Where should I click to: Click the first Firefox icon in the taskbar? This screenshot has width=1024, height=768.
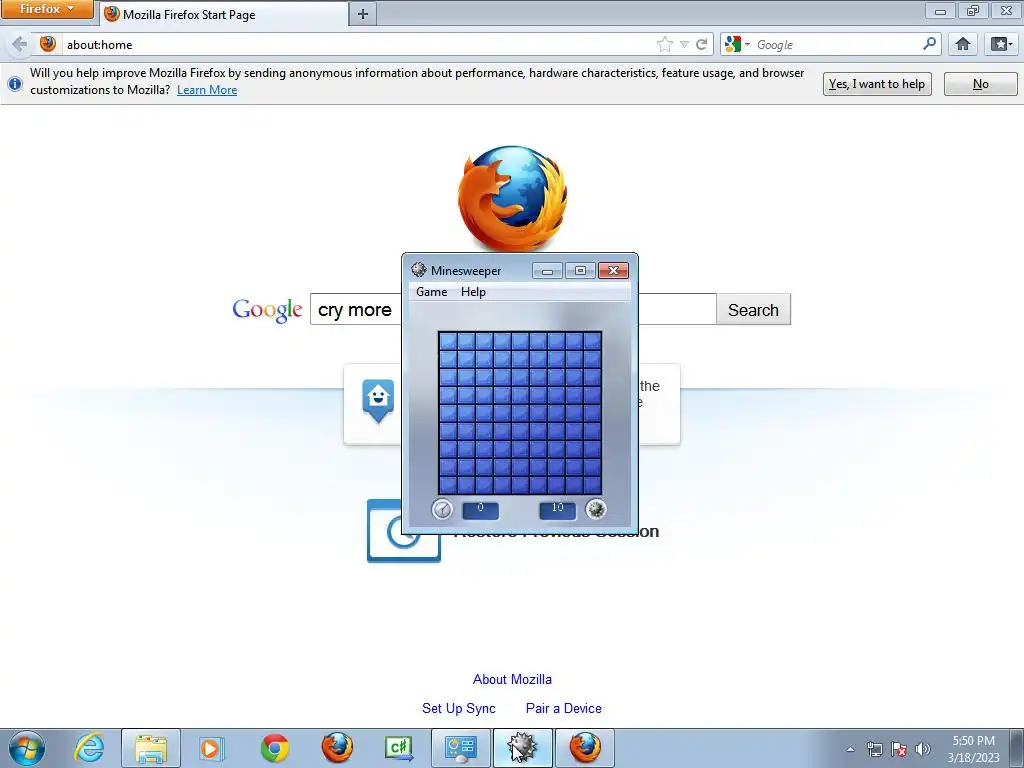point(337,748)
